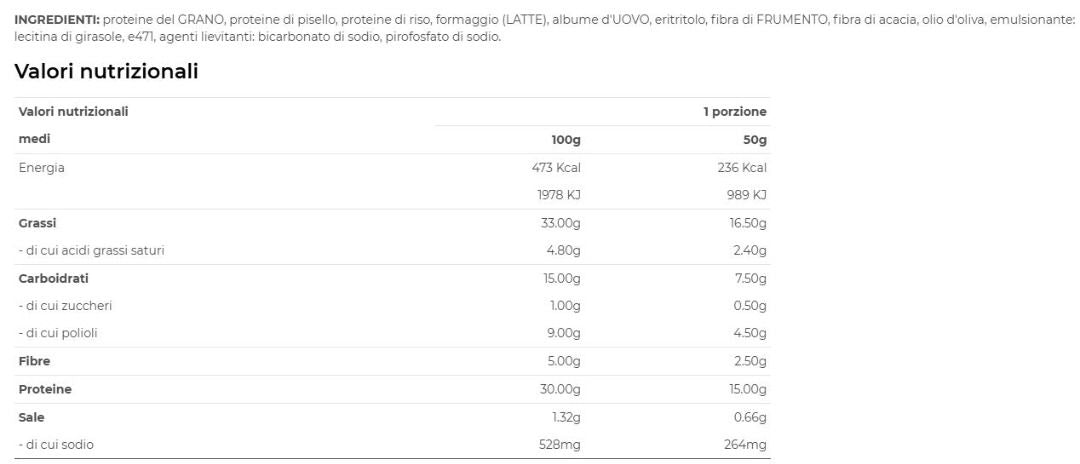Click the "100g" column header
Viewport: 1080px width, 464px height.
coord(566,140)
